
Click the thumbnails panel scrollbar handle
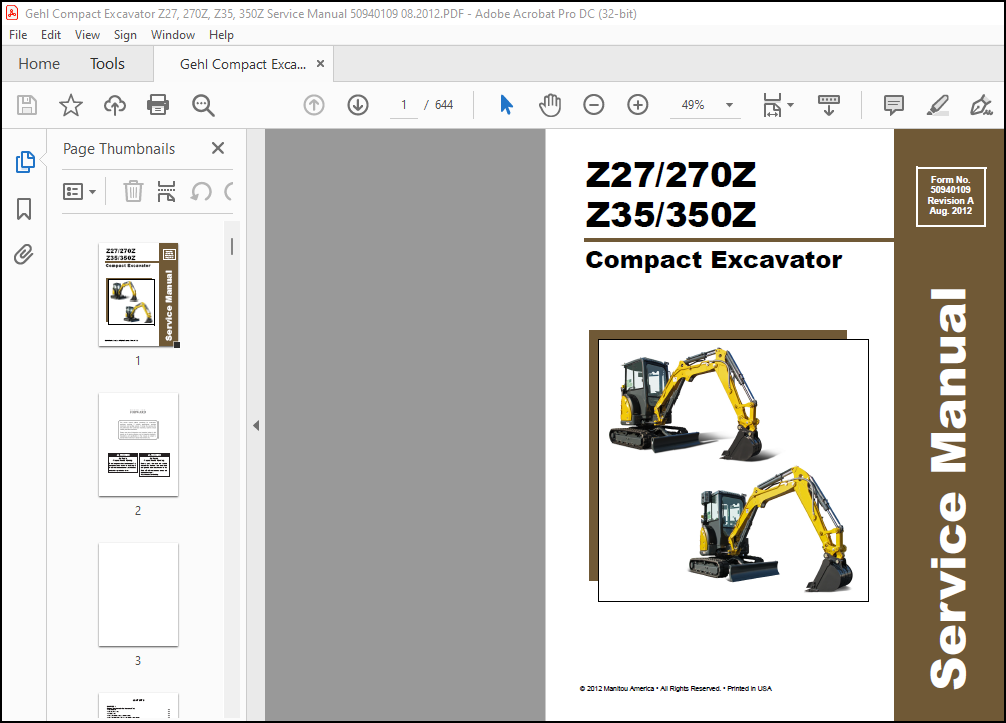point(232,246)
